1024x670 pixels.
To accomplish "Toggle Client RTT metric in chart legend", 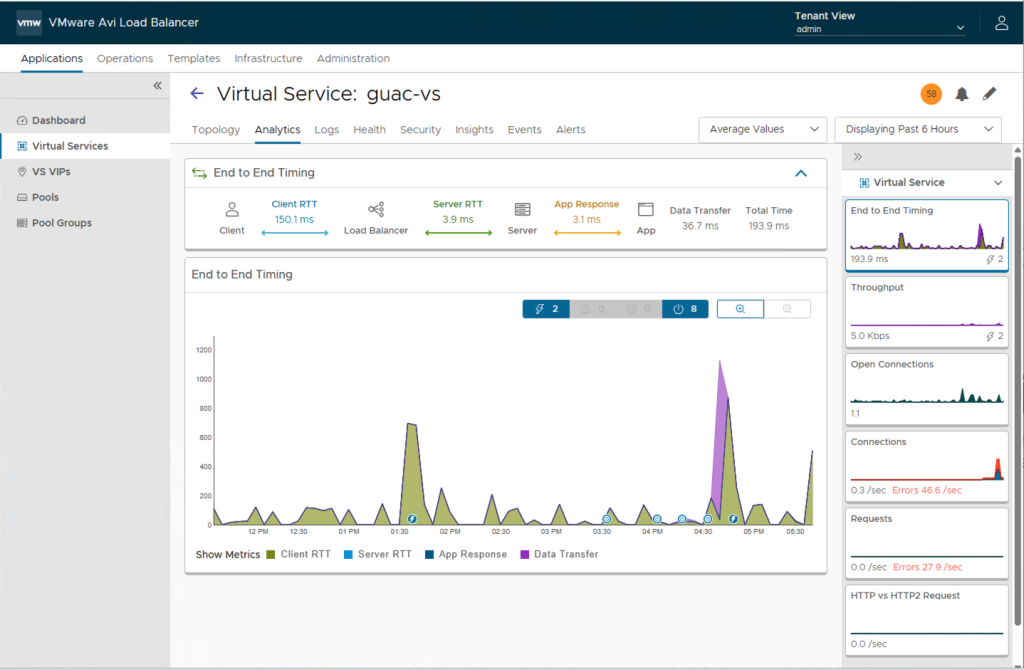I will (300, 554).
